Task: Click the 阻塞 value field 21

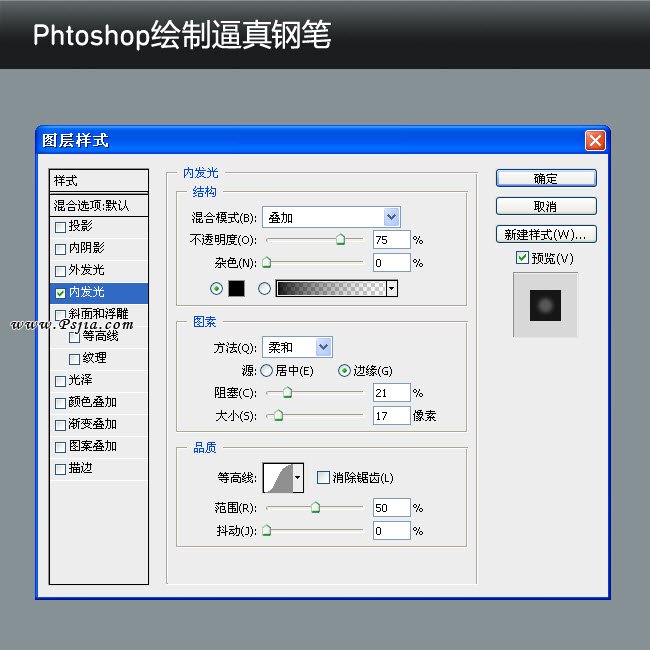Action: (x=391, y=393)
